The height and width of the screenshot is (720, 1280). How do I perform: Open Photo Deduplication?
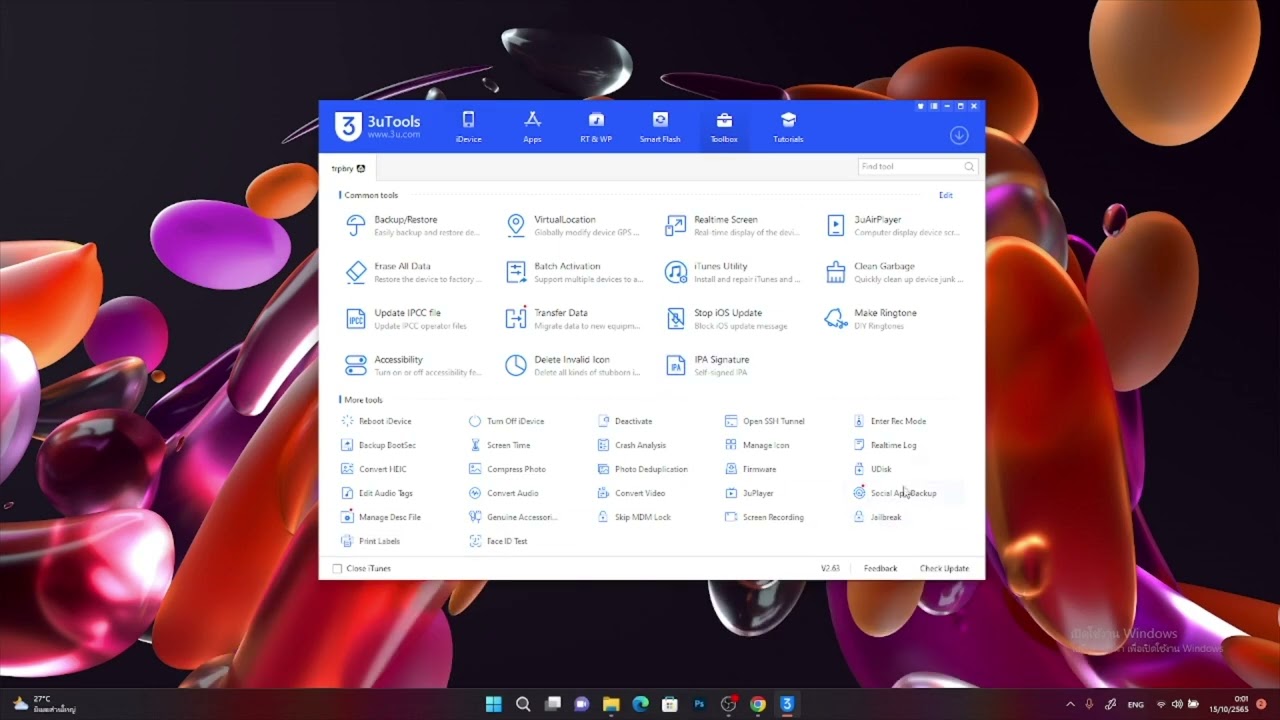[643, 469]
